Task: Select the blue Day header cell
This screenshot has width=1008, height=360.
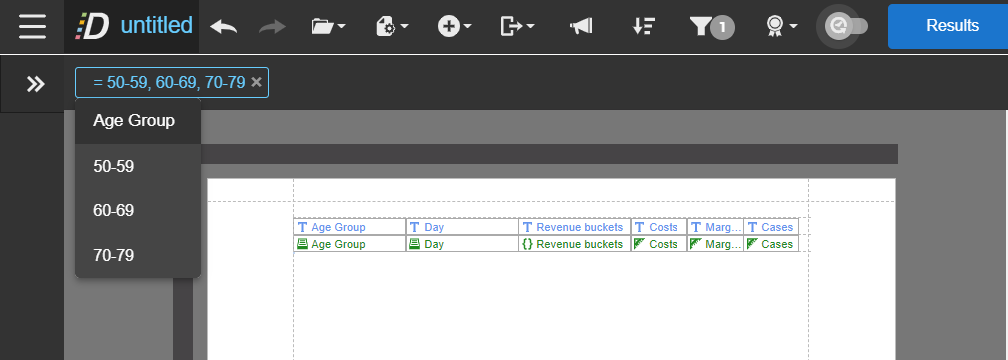Action: click(x=462, y=227)
